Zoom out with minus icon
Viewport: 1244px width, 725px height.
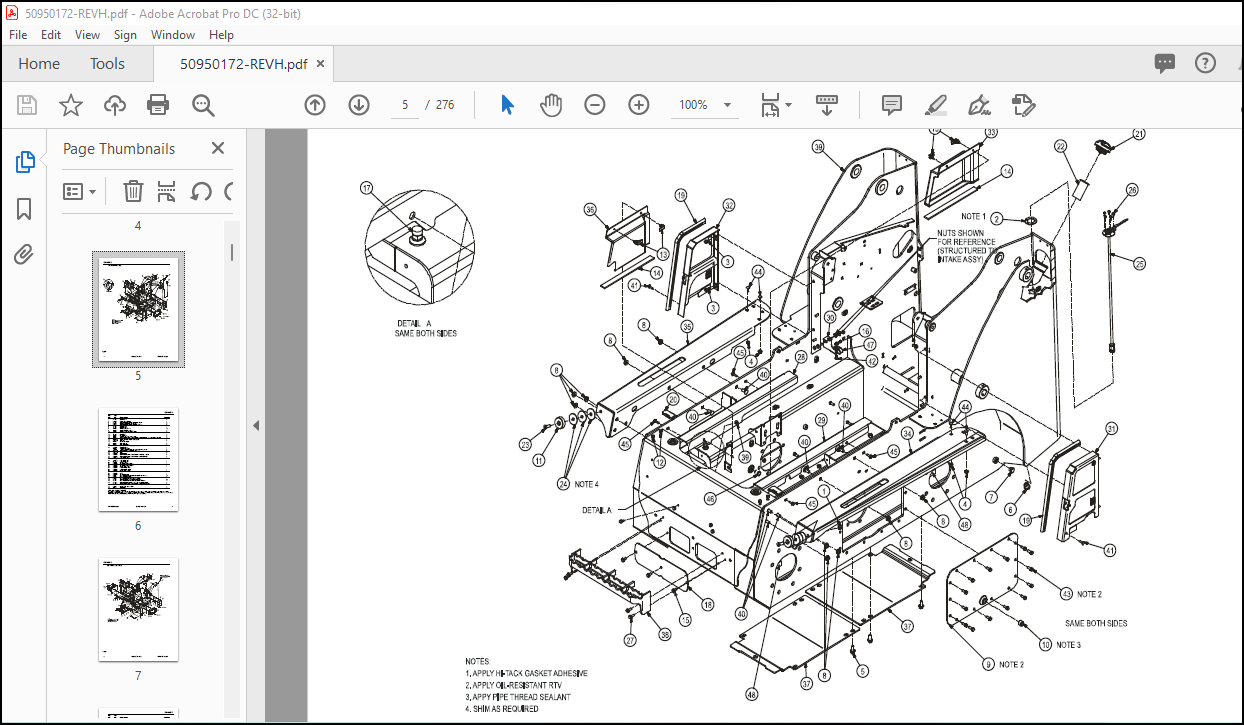click(x=595, y=105)
